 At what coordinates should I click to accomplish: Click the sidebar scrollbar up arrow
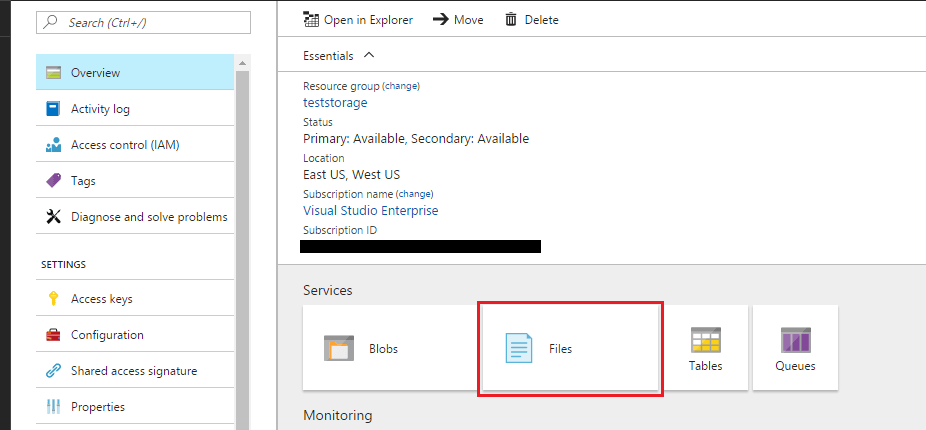(242, 63)
